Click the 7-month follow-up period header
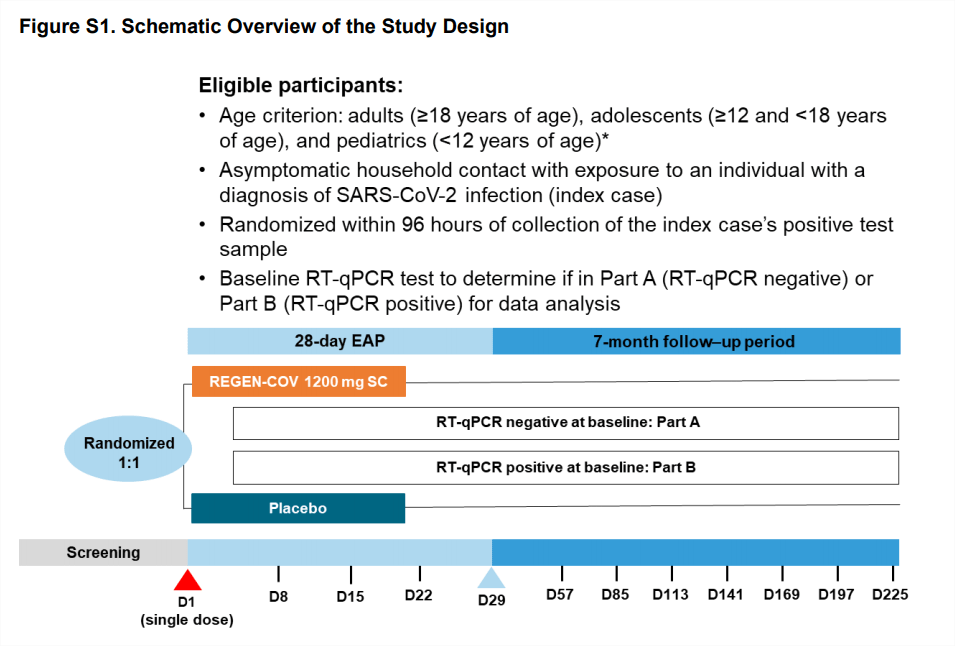 pos(696,341)
